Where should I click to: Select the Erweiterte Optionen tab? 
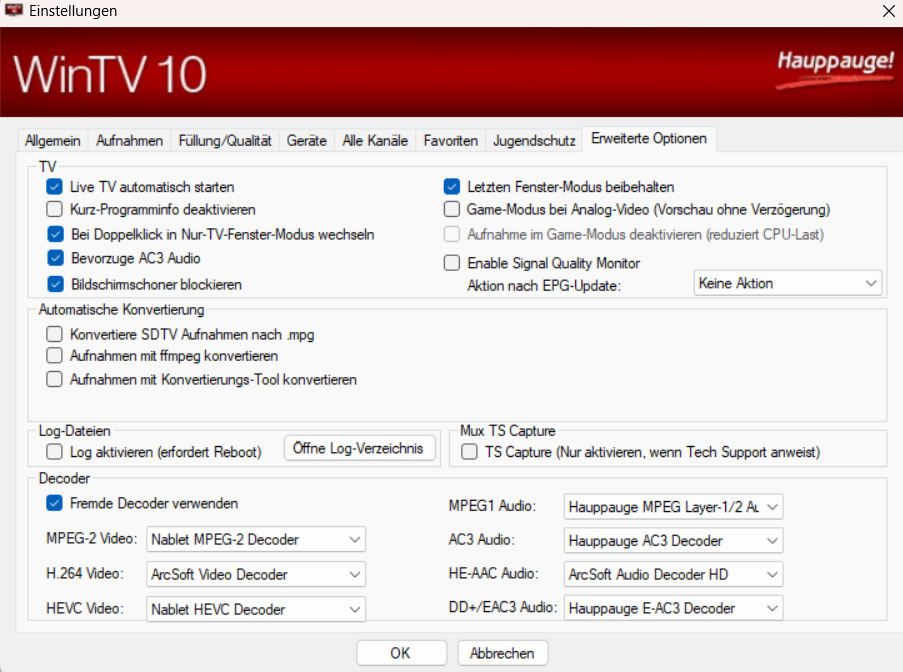pos(649,139)
